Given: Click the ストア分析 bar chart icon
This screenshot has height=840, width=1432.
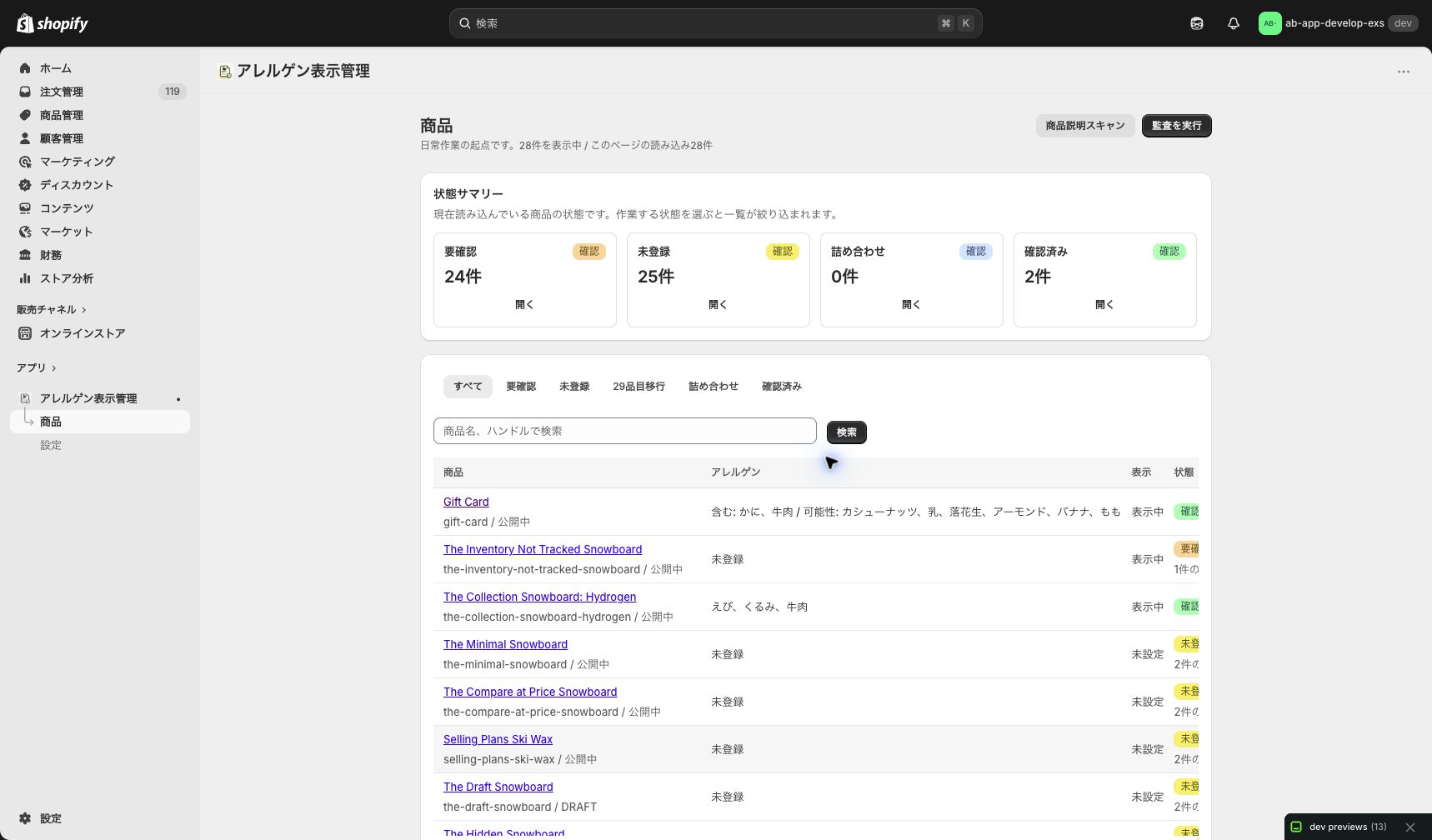Looking at the screenshot, I should click(25, 278).
